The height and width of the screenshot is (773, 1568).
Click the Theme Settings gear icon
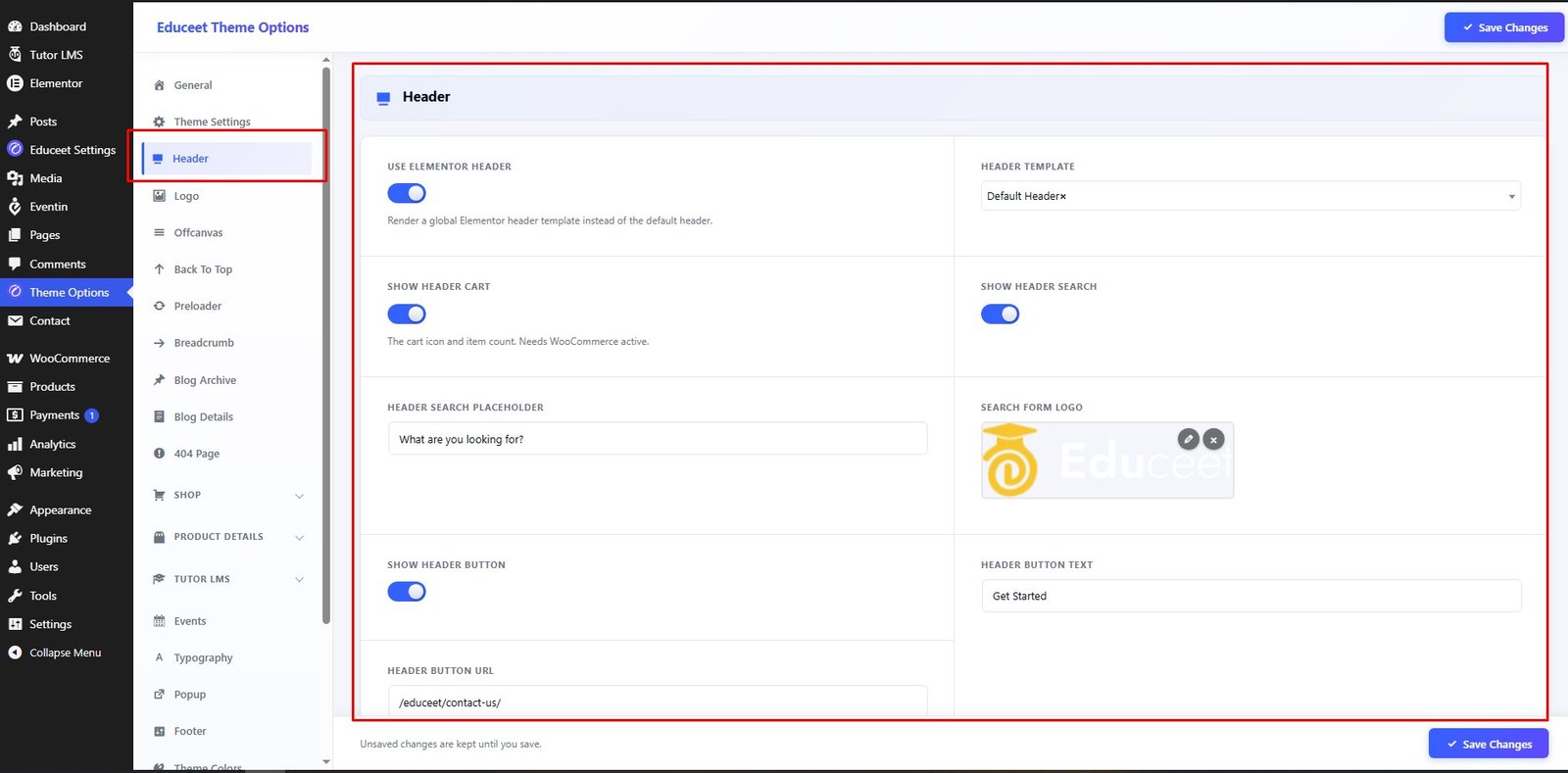coord(159,121)
